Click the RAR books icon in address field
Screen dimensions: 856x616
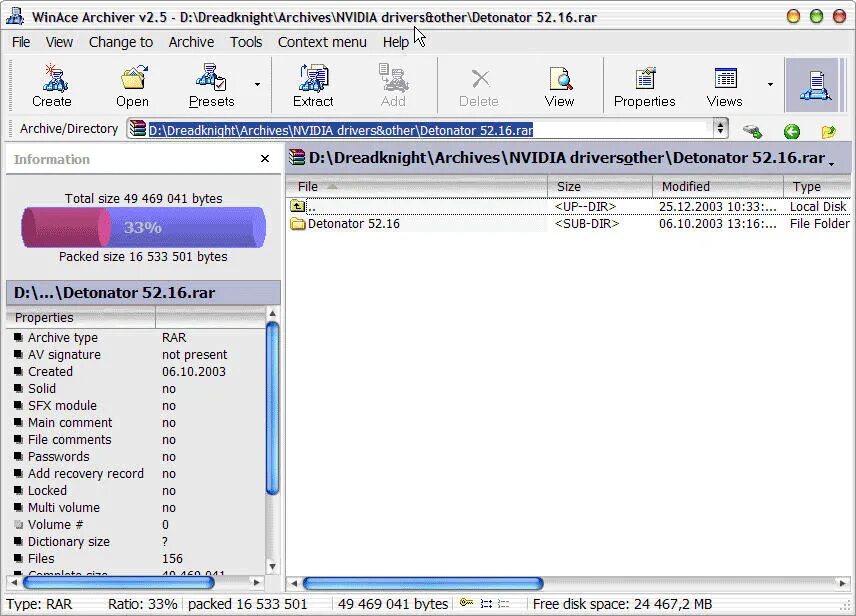138,129
